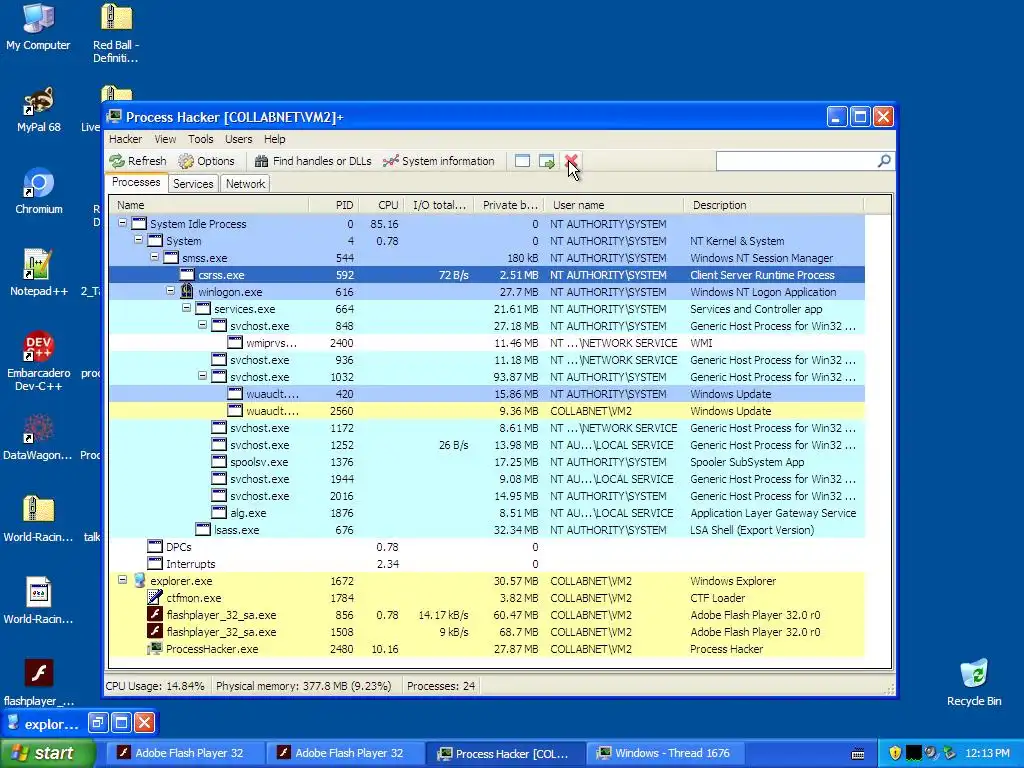Image resolution: width=1024 pixels, height=768 pixels.
Task: Select the ctfmon.exe icon
Action: 155,598
